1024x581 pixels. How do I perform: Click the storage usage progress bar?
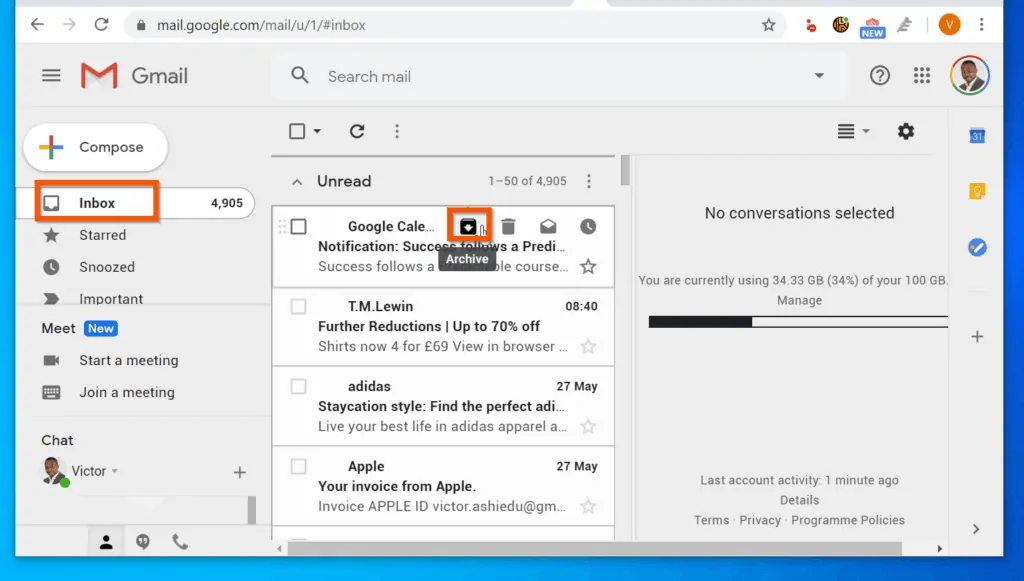(x=798, y=322)
